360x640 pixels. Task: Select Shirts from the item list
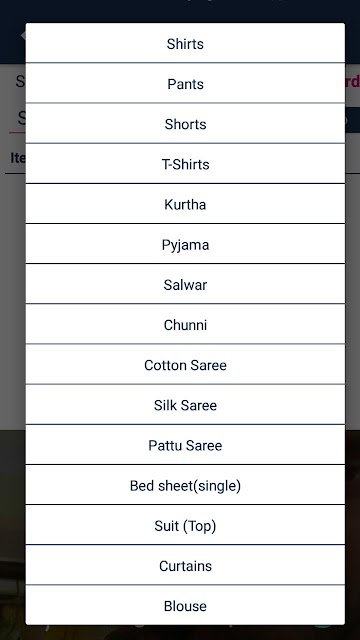185,43
